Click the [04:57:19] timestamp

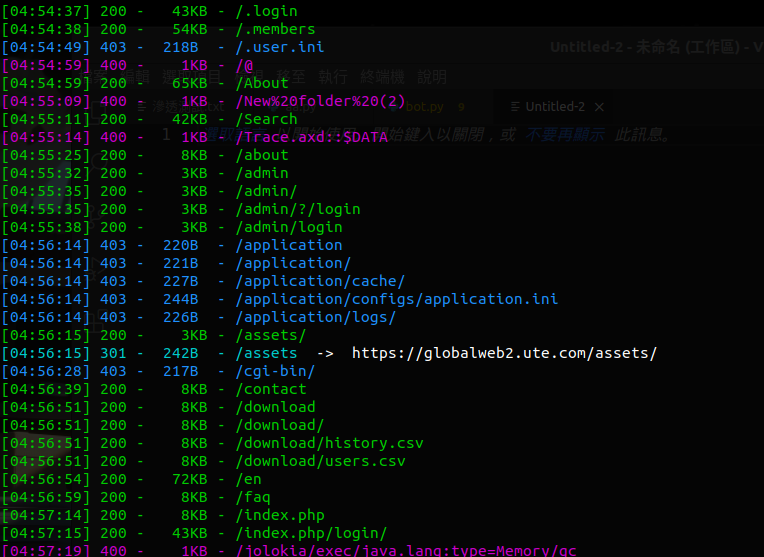pyautogui.click(x=46, y=551)
